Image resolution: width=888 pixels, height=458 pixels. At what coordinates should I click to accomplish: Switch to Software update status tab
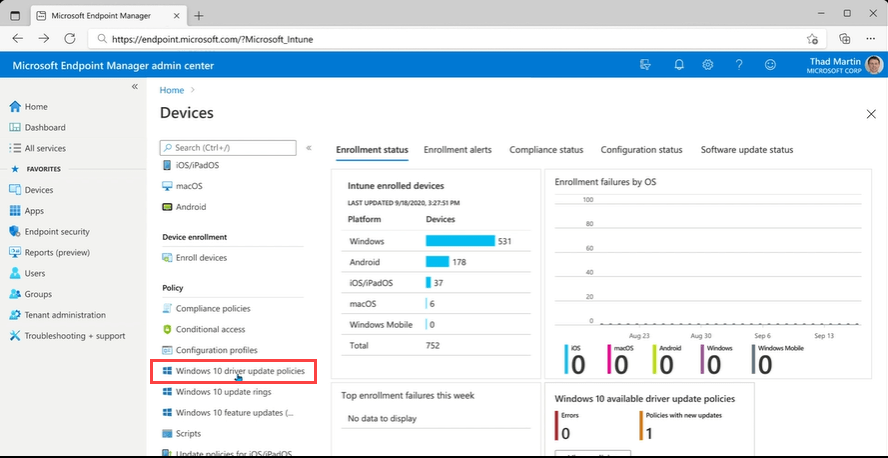tap(747, 150)
